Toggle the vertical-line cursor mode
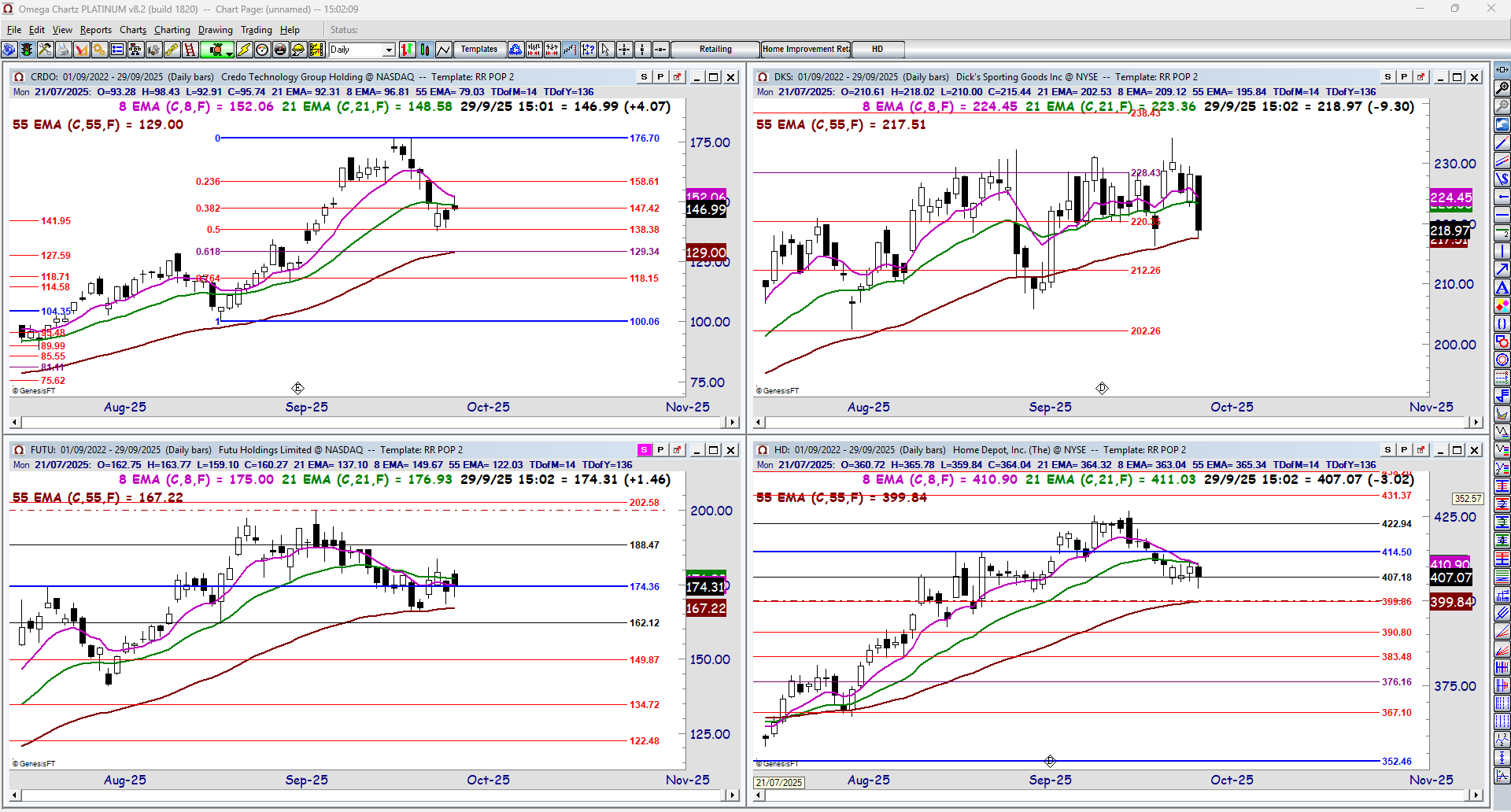 coord(642,50)
